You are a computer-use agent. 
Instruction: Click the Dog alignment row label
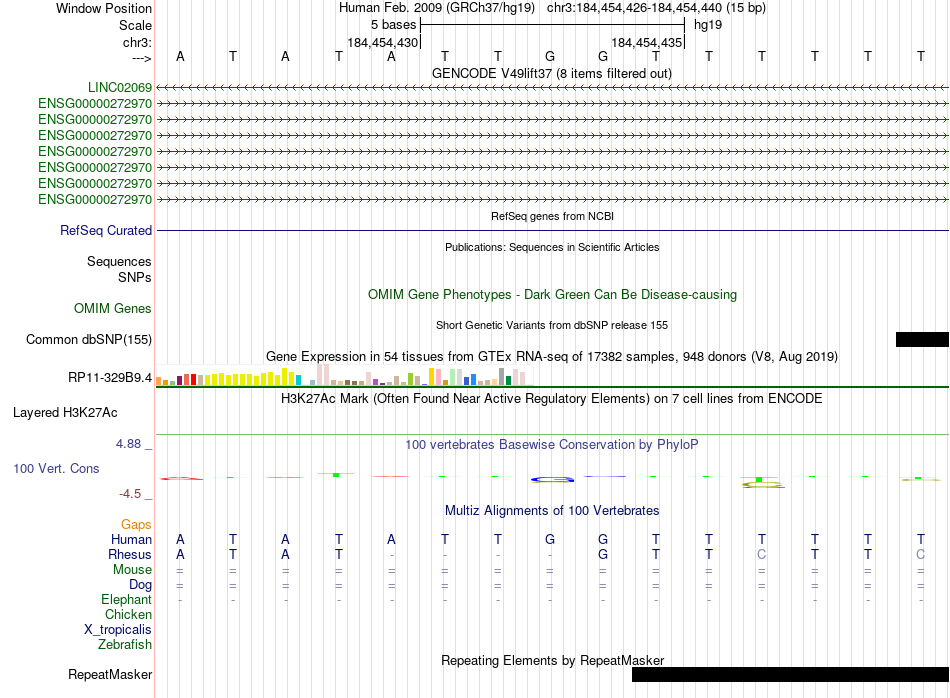pyautogui.click(x=140, y=585)
